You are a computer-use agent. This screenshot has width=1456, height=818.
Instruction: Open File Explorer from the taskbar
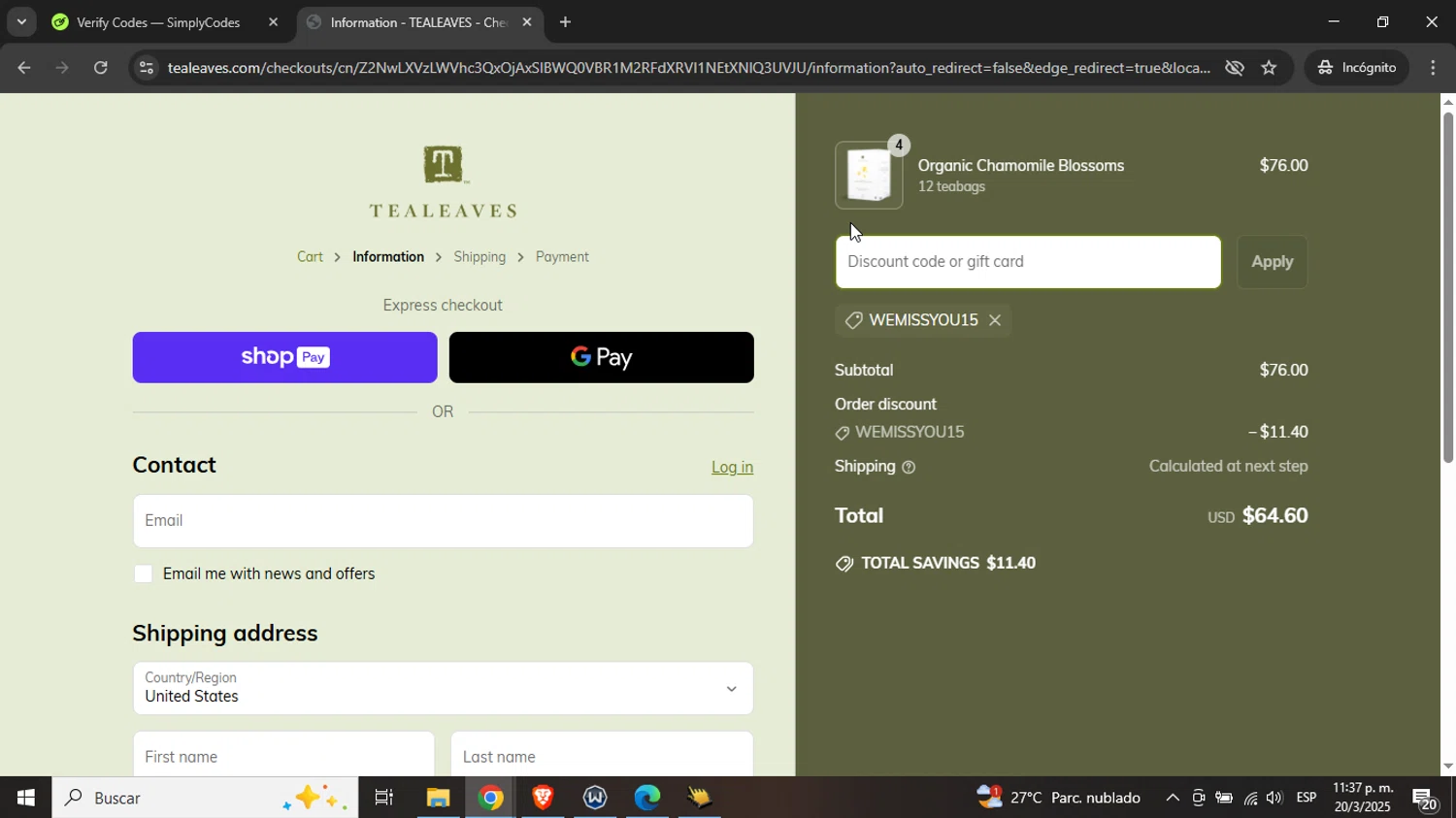438,798
